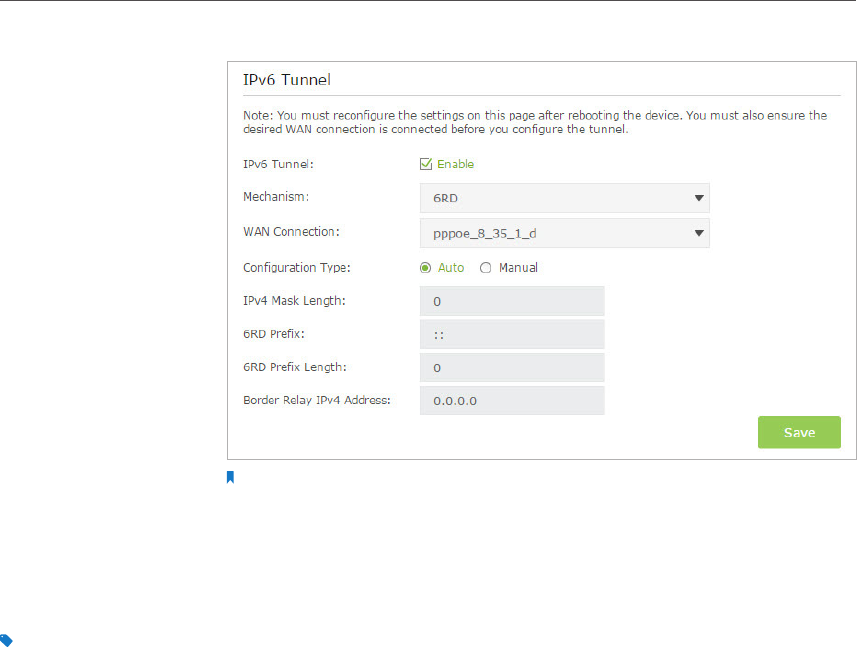Toggle the IPv6 Tunnel Enable checkbox
857x647 pixels.
click(426, 164)
